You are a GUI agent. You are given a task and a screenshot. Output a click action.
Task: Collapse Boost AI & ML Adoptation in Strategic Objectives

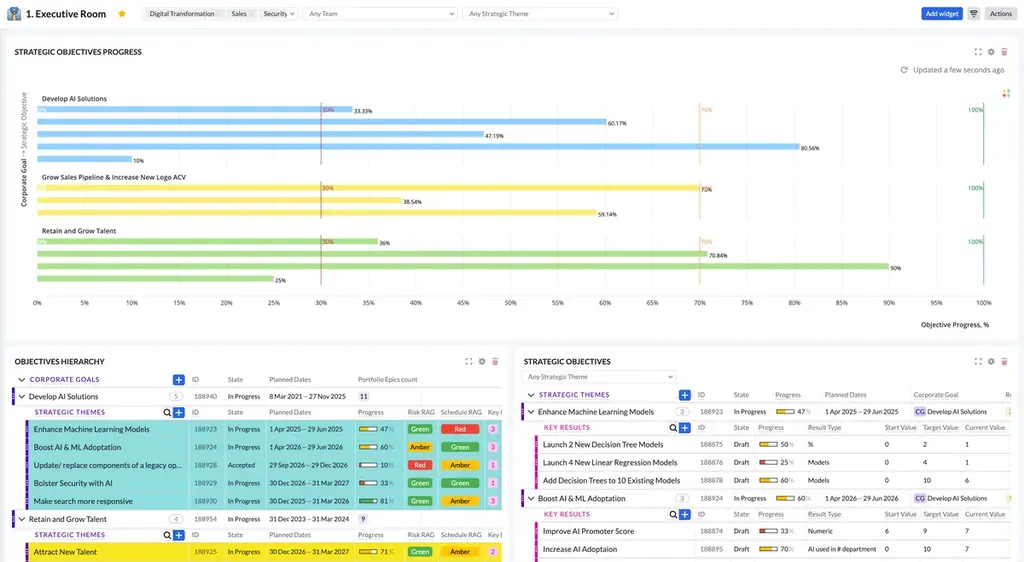click(531, 498)
